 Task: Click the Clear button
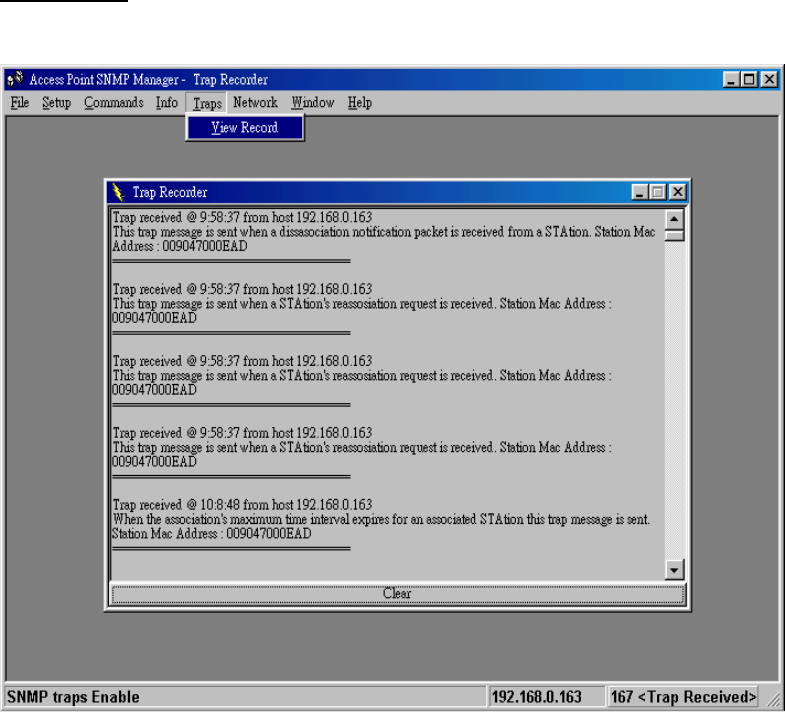[x=398, y=594]
